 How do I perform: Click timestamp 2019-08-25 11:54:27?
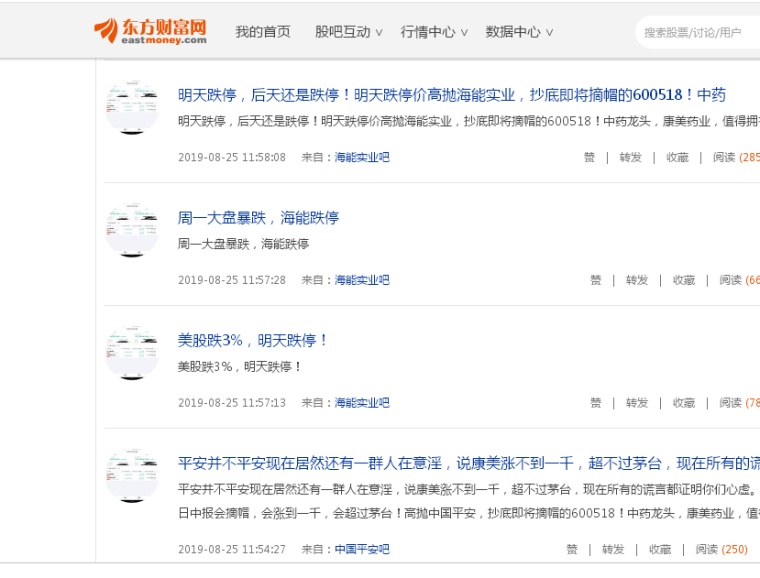point(232,549)
